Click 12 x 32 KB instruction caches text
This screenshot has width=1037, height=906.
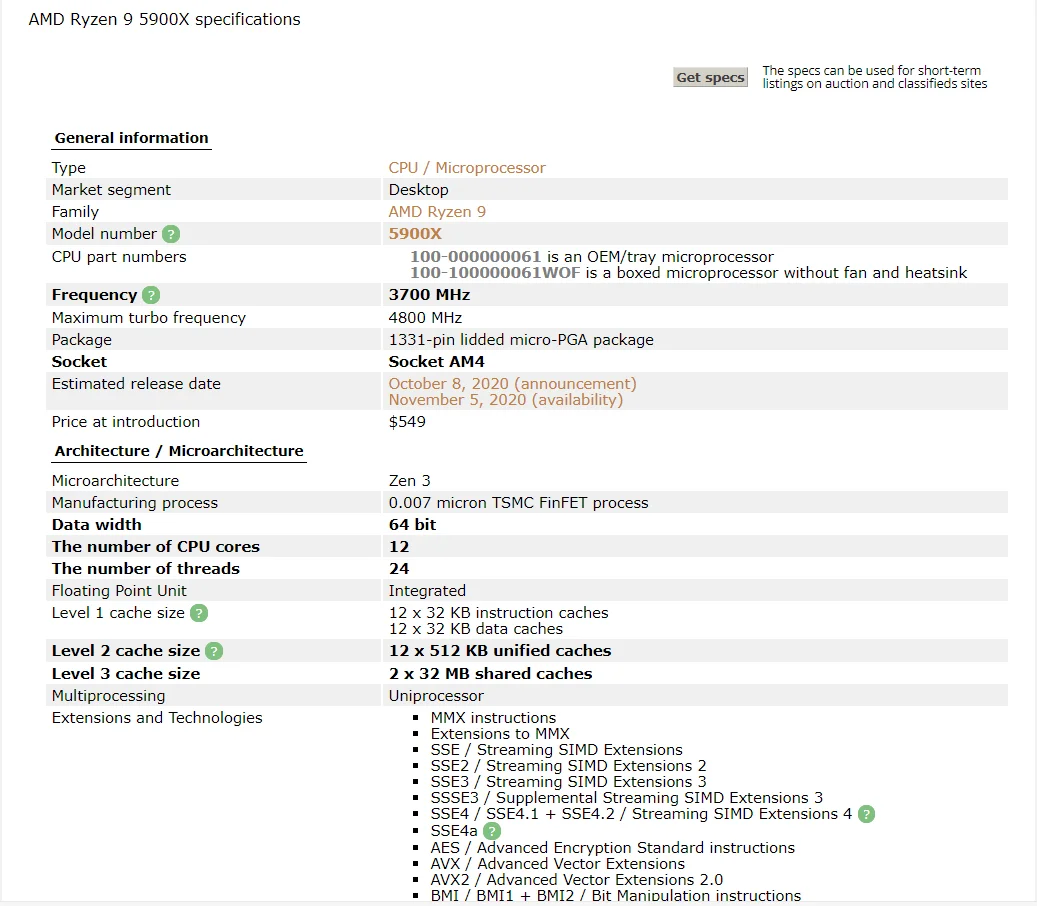click(499, 613)
